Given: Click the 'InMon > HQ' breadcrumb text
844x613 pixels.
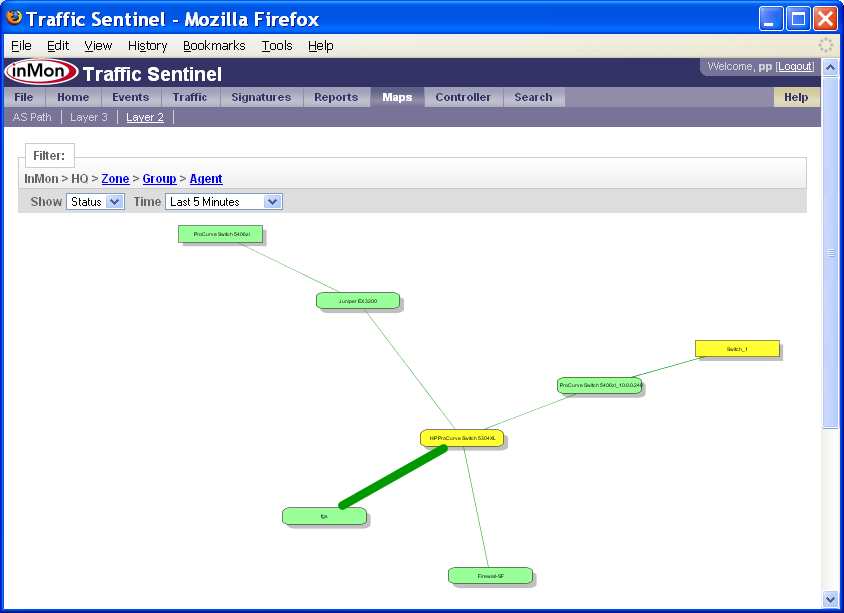Looking at the screenshot, I should point(56,179).
